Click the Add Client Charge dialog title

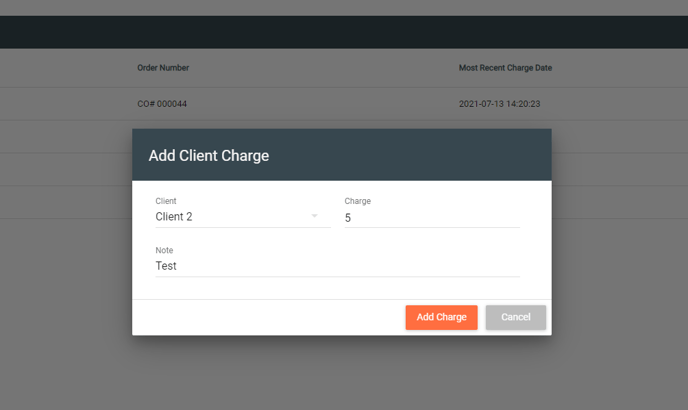(x=209, y=155)
